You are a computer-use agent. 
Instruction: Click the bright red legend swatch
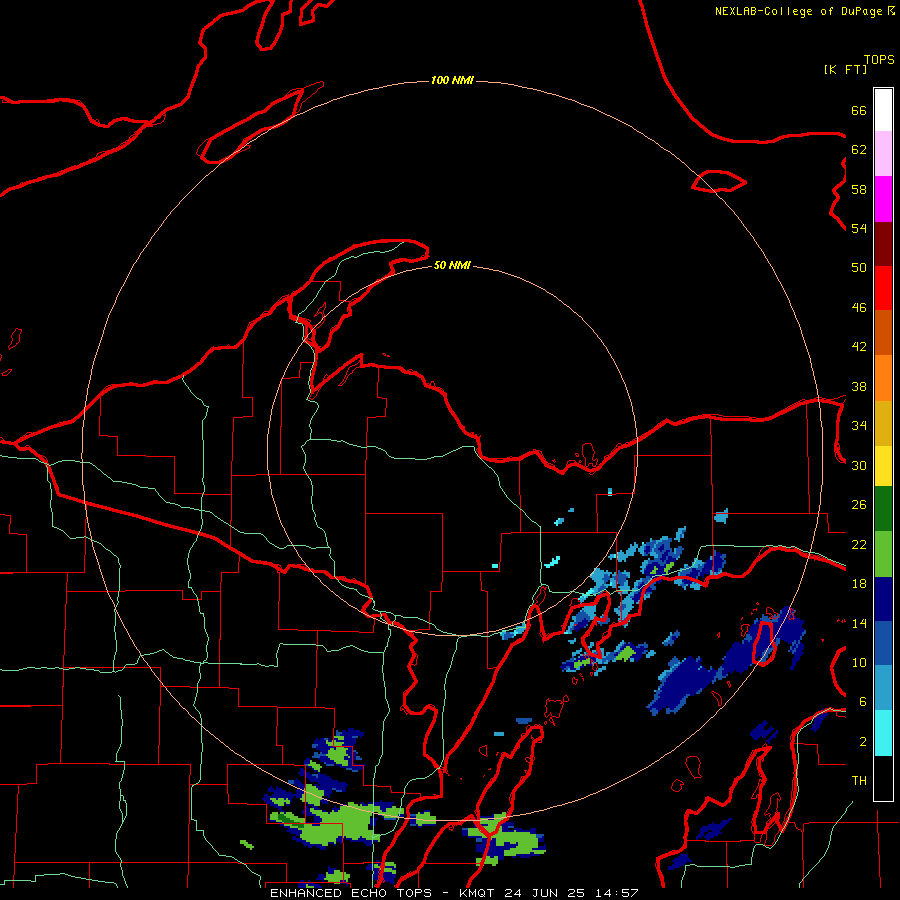point(883,288)
